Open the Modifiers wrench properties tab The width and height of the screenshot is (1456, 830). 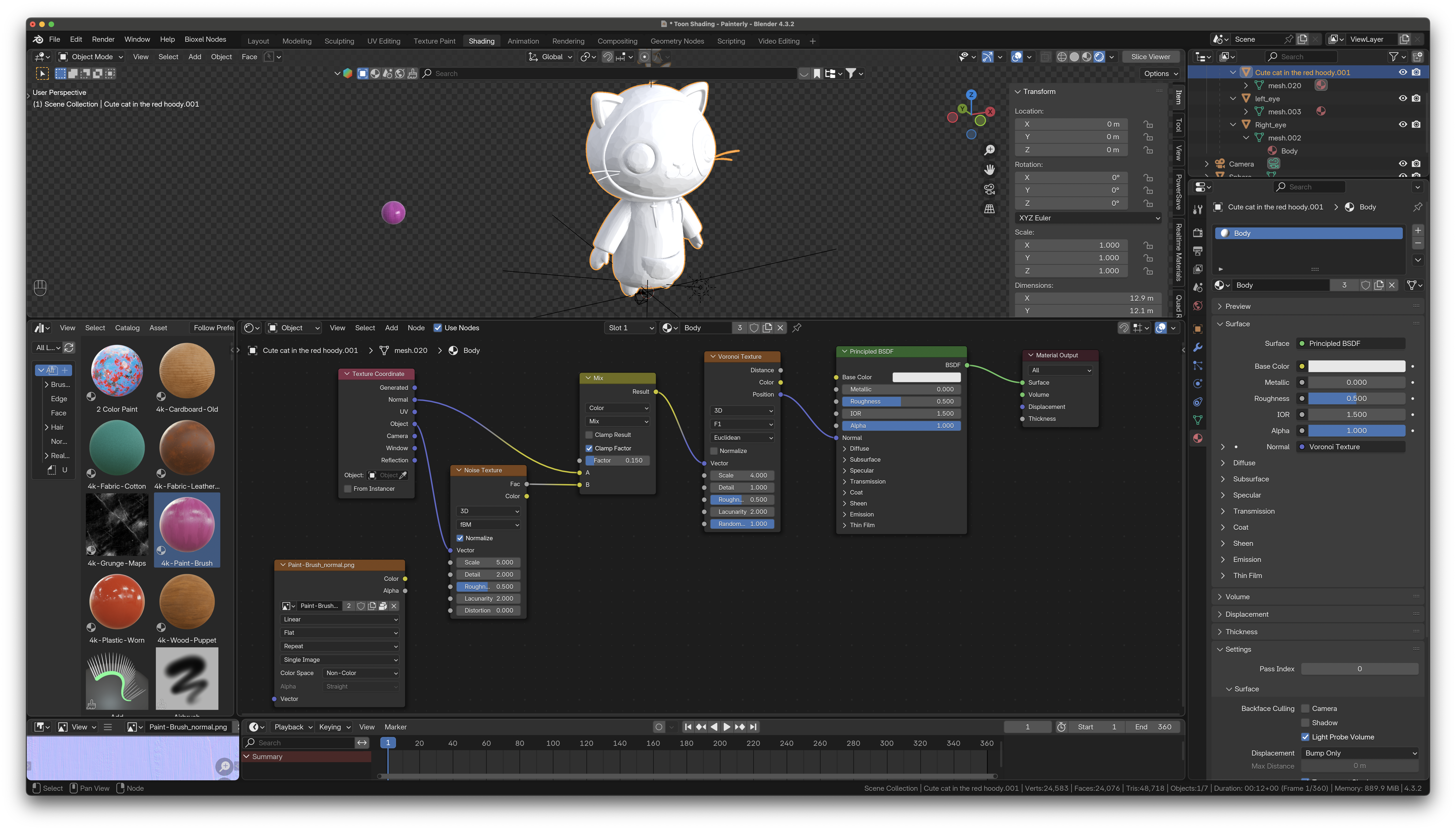[1198, 347]
